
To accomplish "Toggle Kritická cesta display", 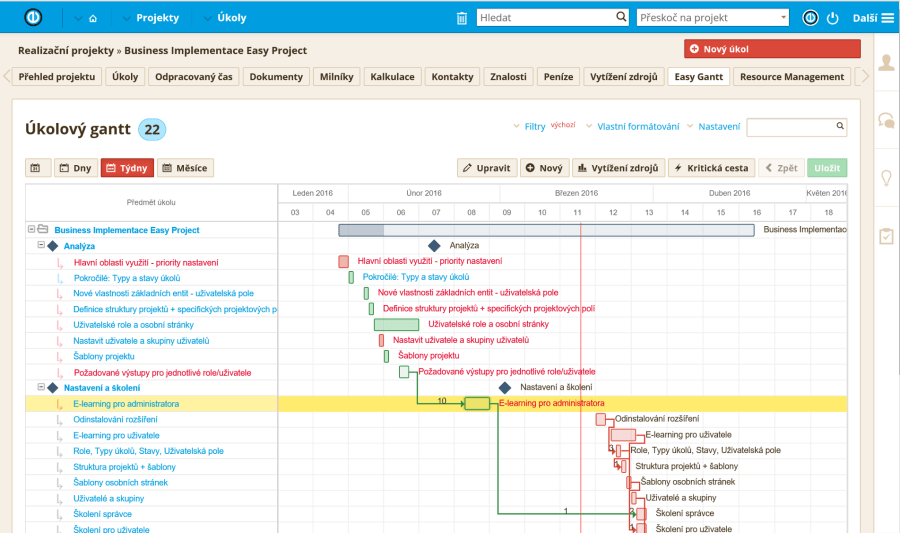I will [x=710, y=168].
